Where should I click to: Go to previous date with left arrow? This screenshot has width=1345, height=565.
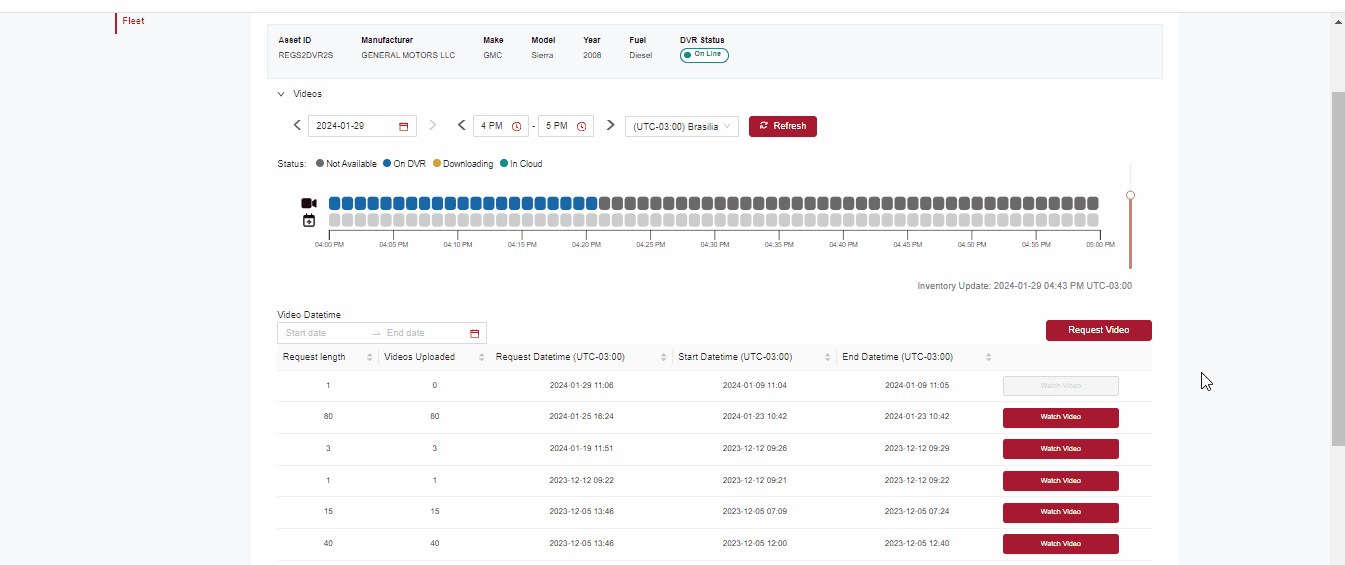coord(297,125)
